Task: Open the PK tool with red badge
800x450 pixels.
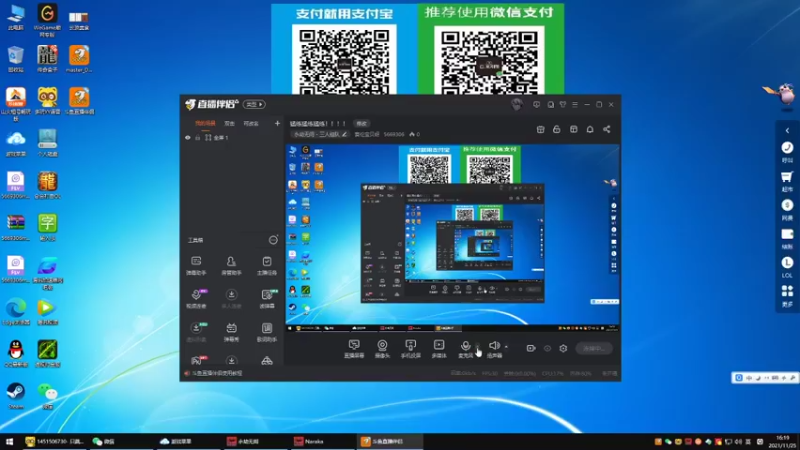Action: pos(196,360)
